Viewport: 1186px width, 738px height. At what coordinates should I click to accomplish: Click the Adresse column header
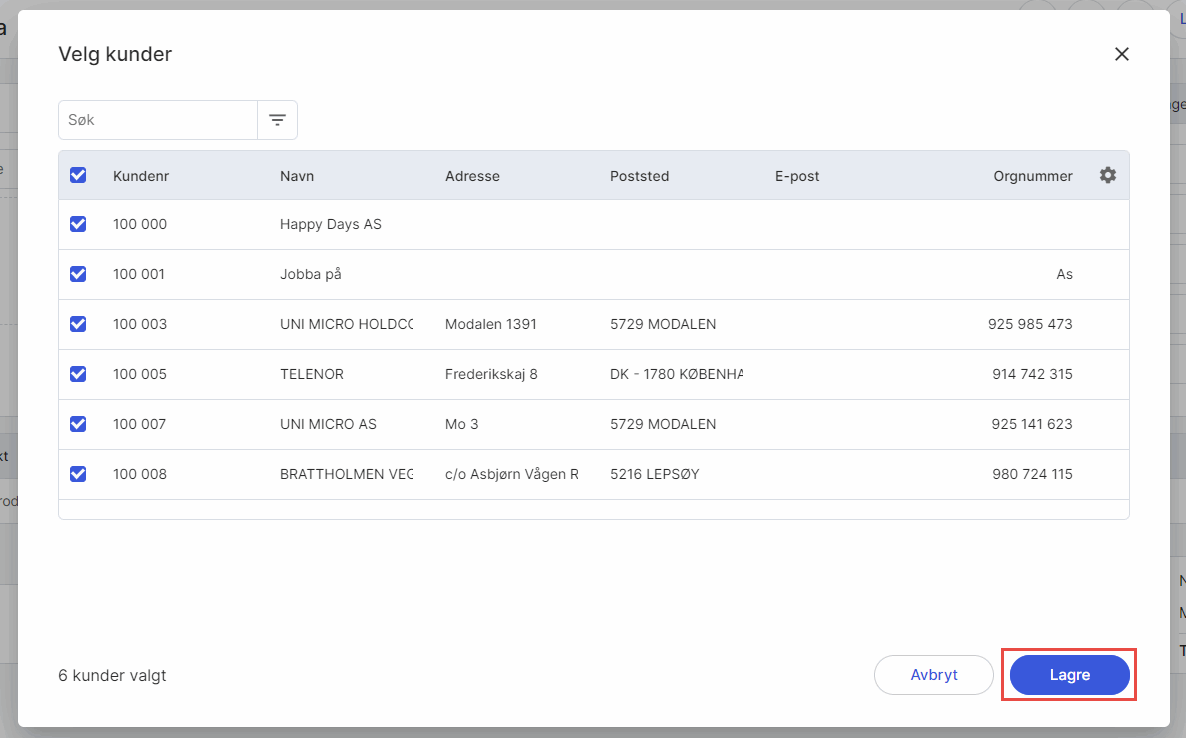pyautogui.click(x=472, y=176)
